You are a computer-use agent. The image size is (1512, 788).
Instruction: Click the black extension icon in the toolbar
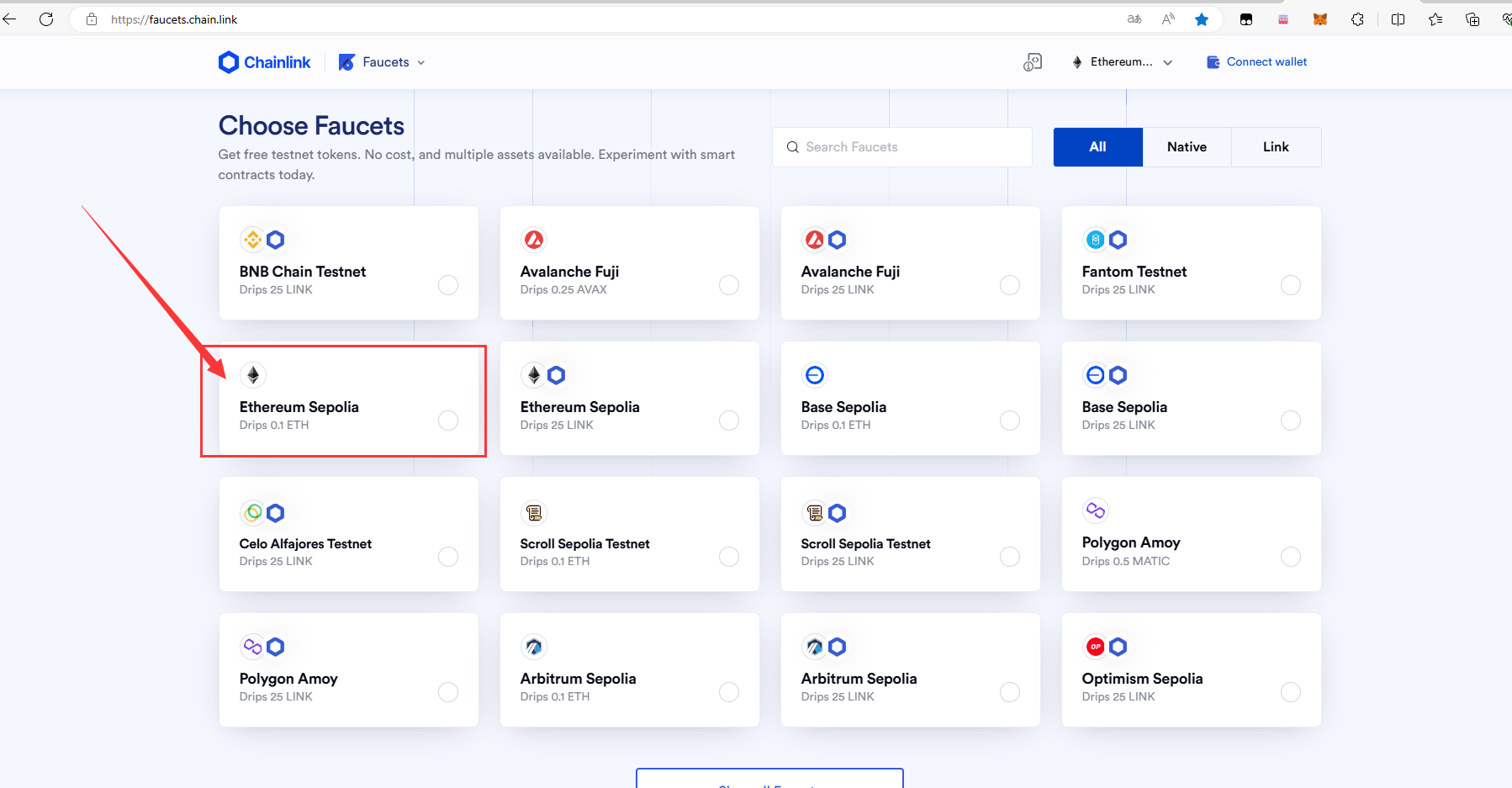click(1246, 19)
